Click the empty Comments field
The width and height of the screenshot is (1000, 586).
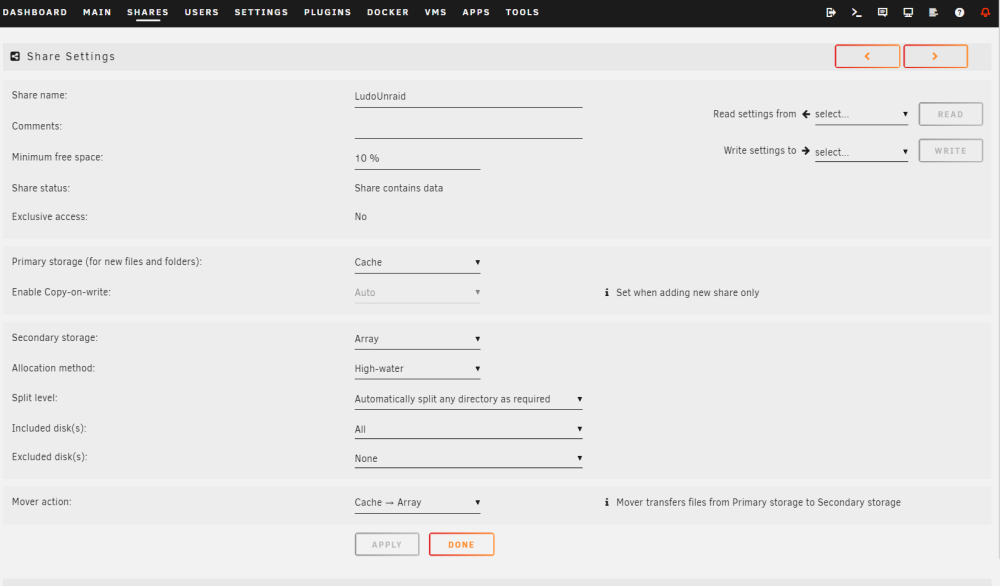[x=468, y=128]
